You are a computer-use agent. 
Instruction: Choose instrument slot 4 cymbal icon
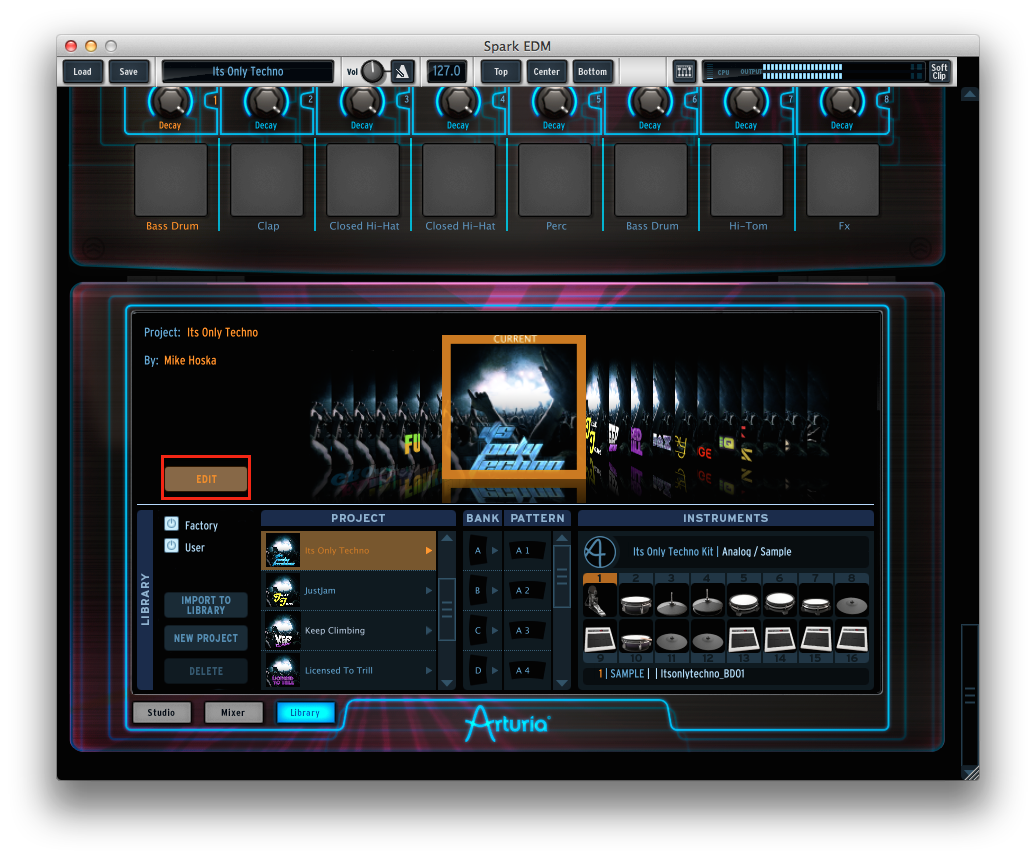point(708,600)
